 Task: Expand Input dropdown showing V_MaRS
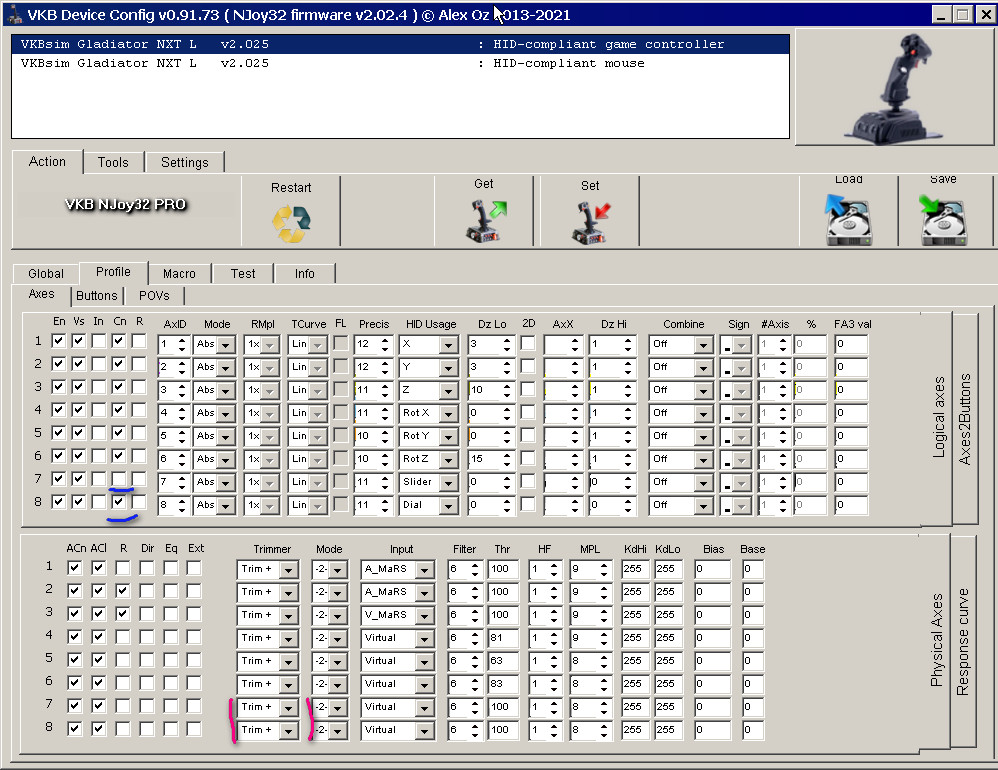pos(424,615)
